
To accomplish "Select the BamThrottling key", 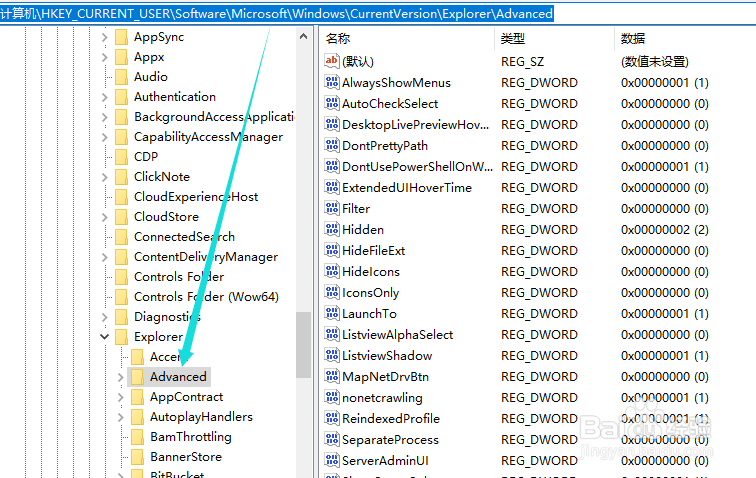I will pyautogui.click(x=190, y=437).
